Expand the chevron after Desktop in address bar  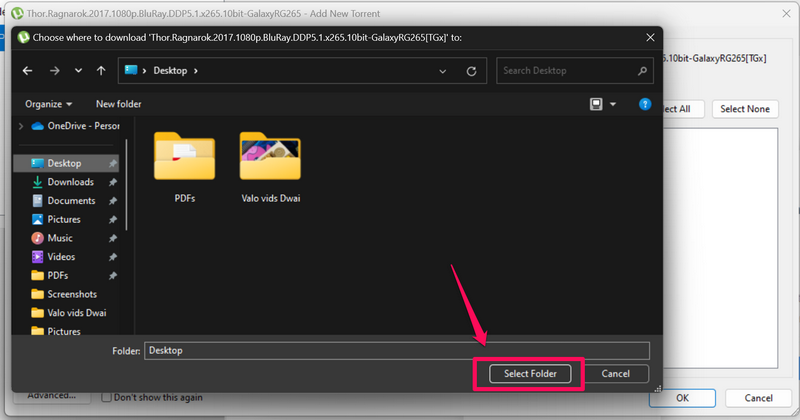pyautogui.click(x=195, y=71)
